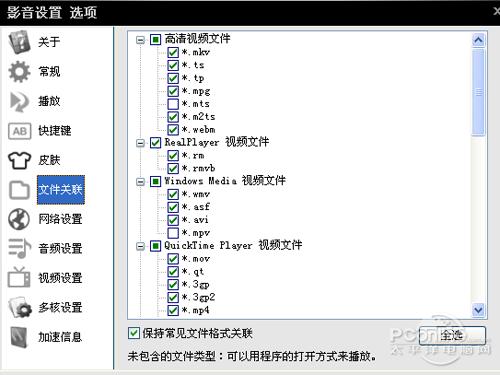Click the 文件关联 folder icon
This screenshot has height=375, width=500.
[19, 190]
